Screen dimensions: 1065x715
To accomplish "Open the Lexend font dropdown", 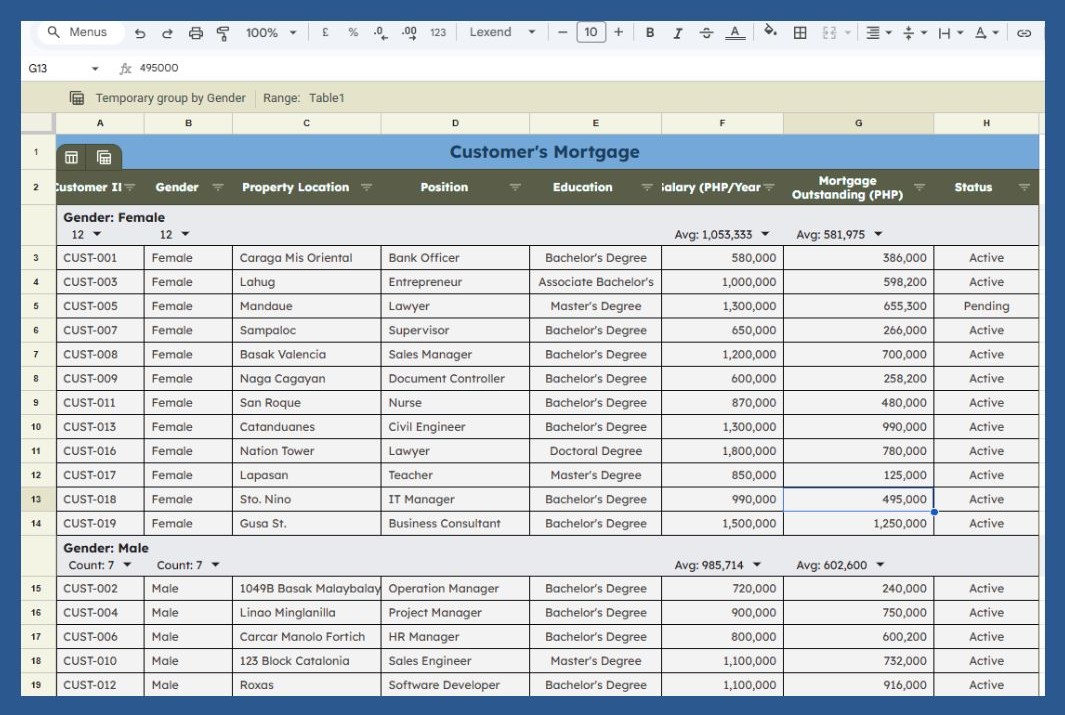I will (502, 33).
